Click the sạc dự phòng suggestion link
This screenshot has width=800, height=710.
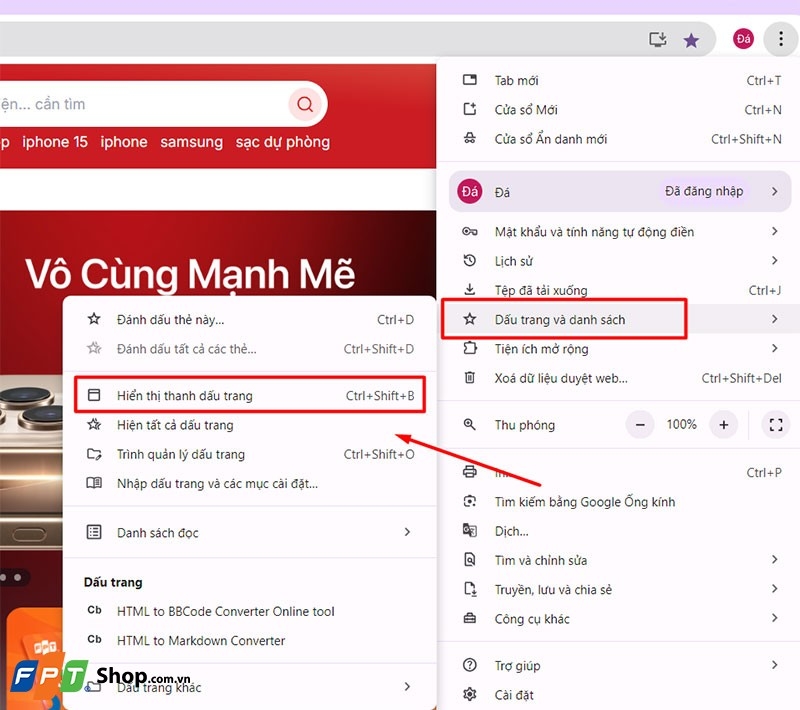pos(283,142)
